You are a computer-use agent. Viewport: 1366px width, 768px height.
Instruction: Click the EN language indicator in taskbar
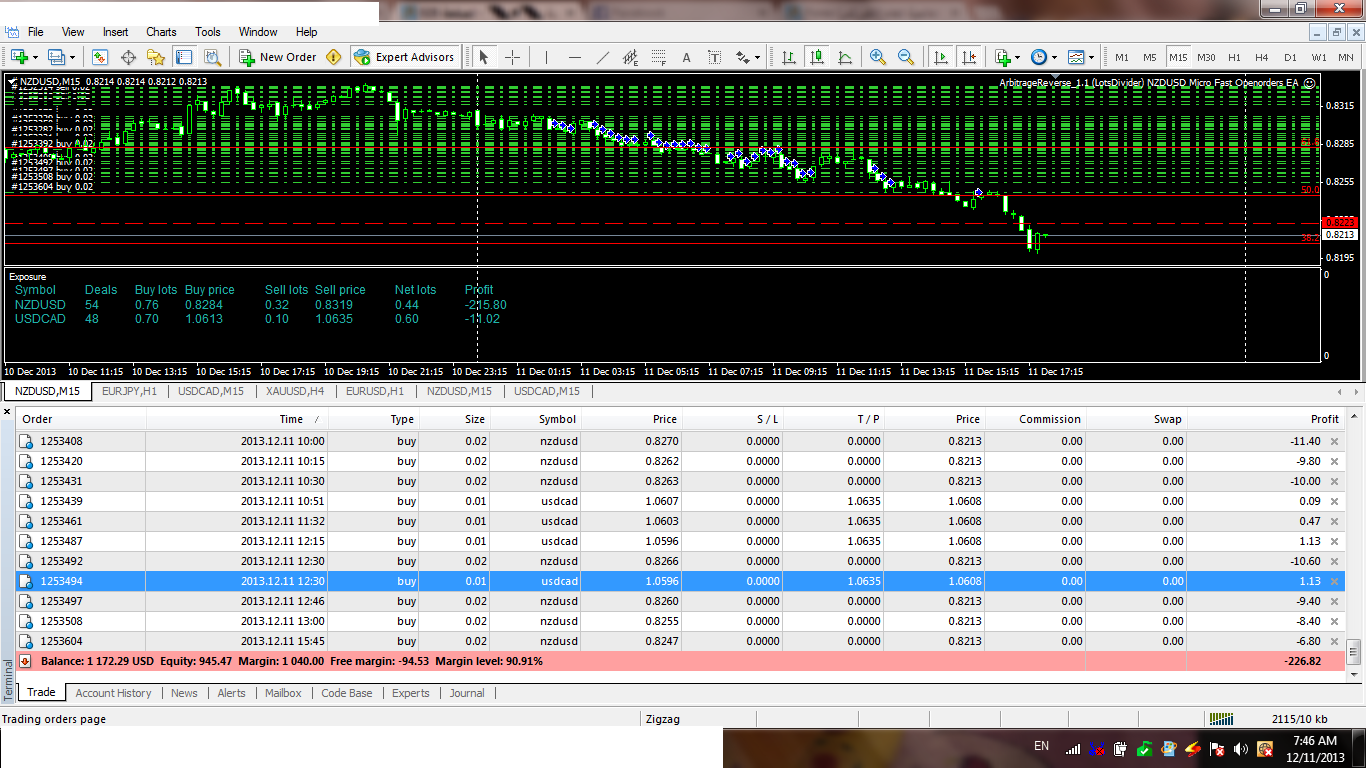tap(1041, 746)
